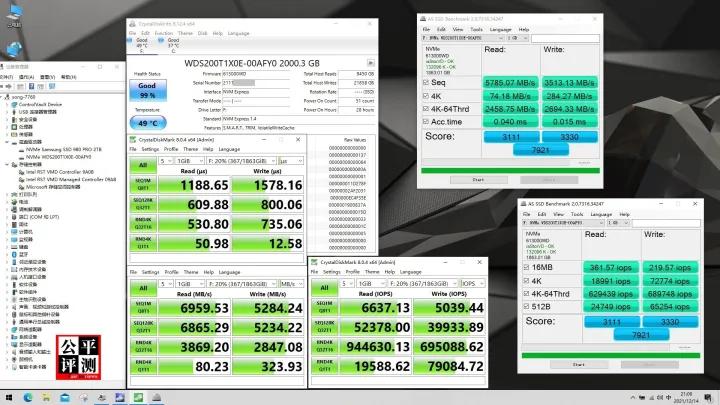The image size is (720, 405).
Task: Click green progress bar in upper AS SSD
Action: coord(510,170)
